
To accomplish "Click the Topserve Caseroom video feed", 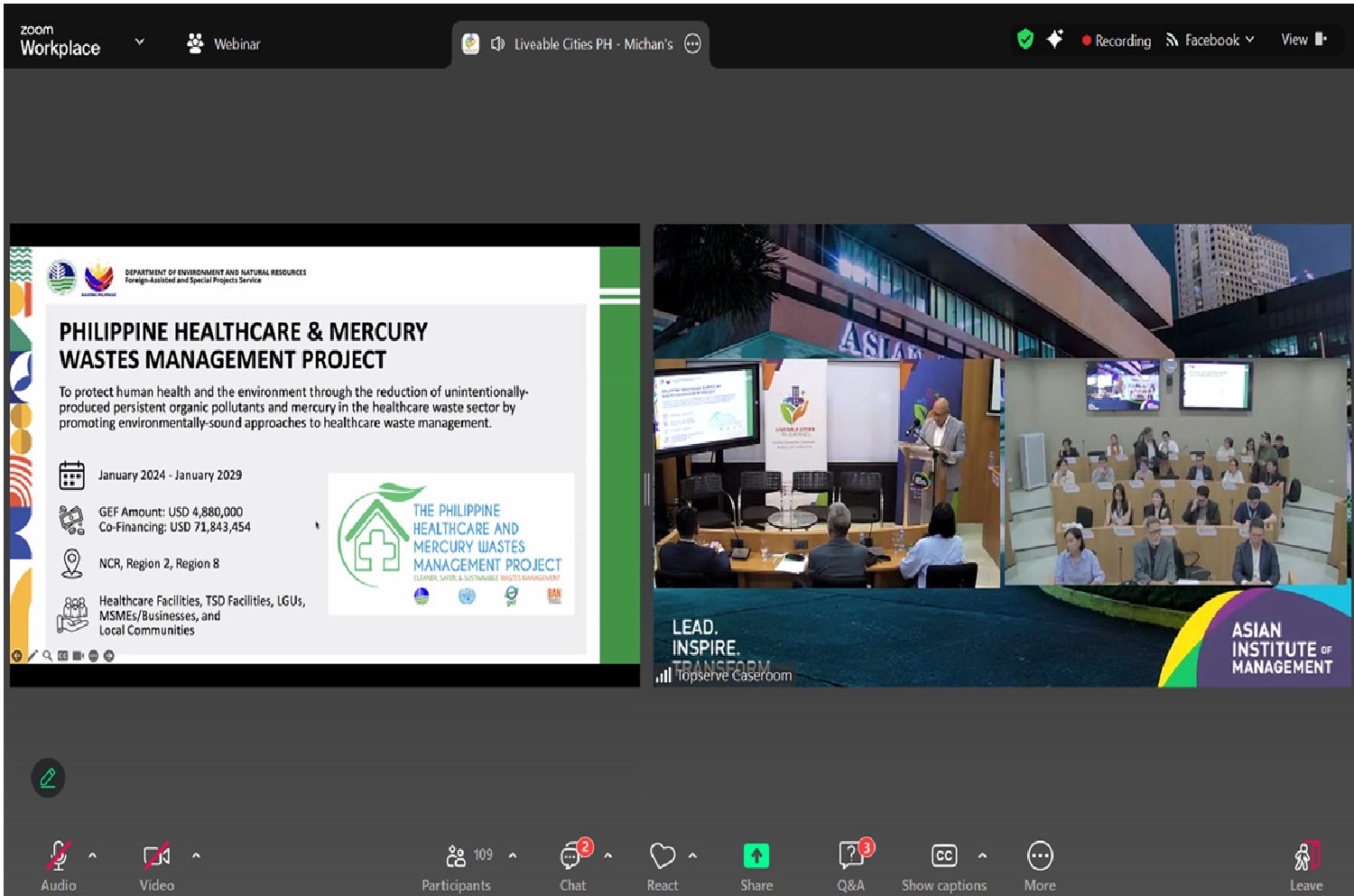I will (x=1002, y=455).
